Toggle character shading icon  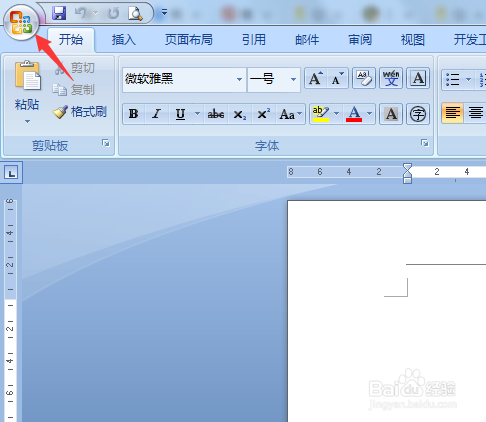coord(391,114)
